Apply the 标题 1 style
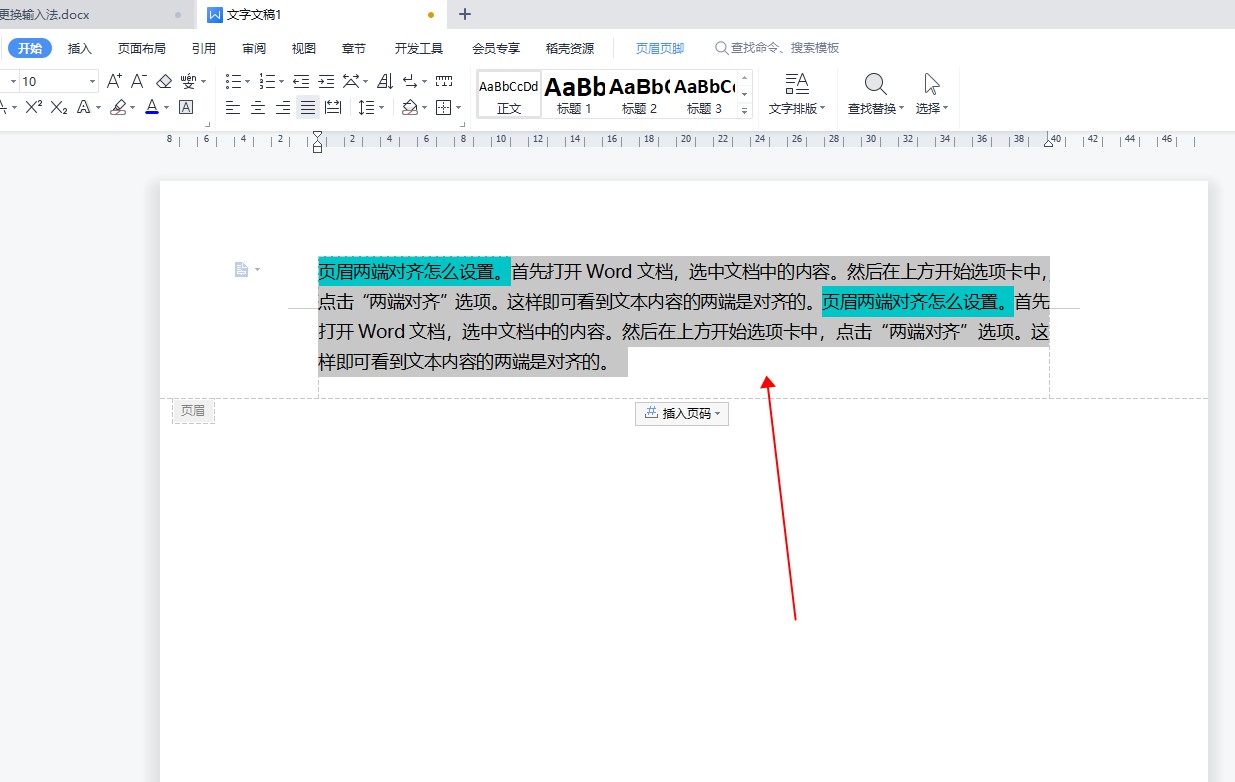Screen dimensions: 1235x782 pyautogui.click(x=575, y=94)
